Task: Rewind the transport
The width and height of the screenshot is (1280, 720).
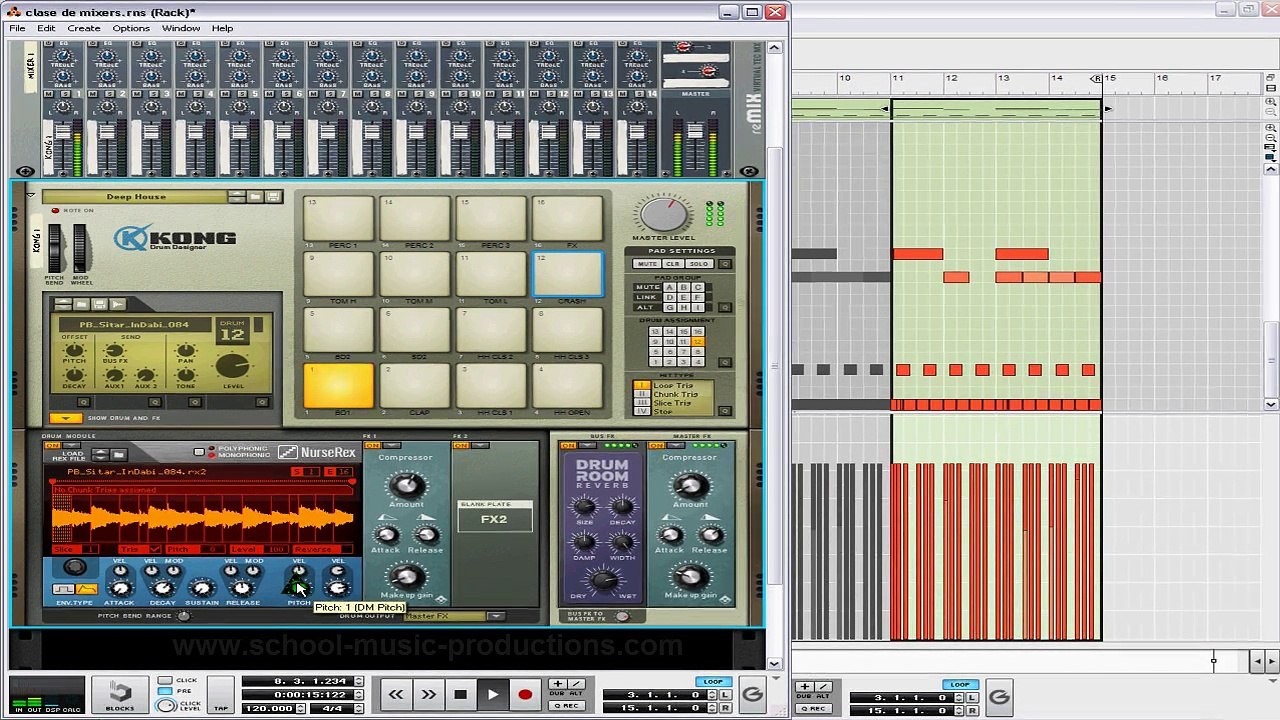Action: pyautogui.click(x=396, y=694)
